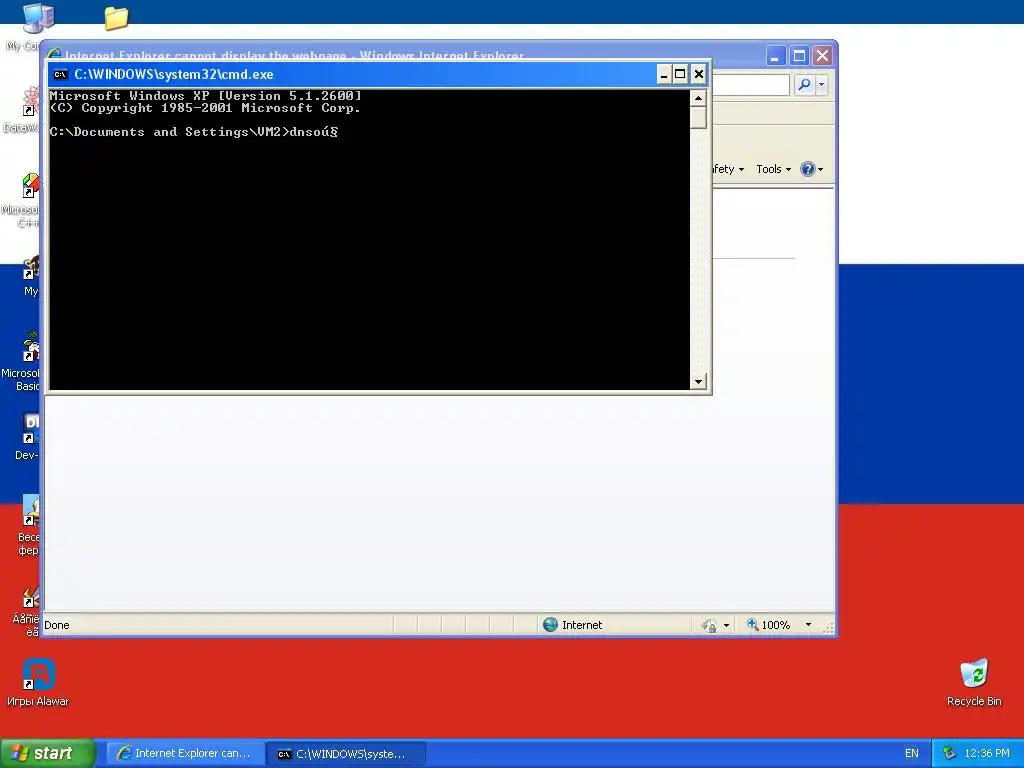This screenshot has height=768, width=1024.
Task: Click the 100% zoom level button
Action: (769, 625)
